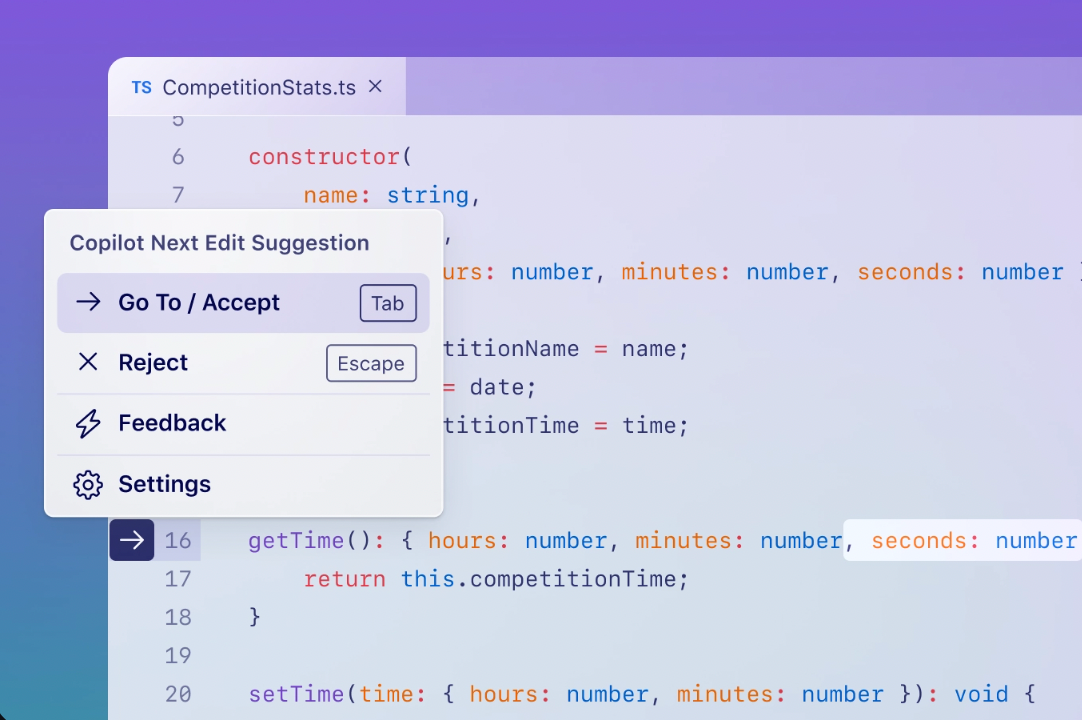
Task: Click line number 16 in the gutter
Action: coord(178,540)
